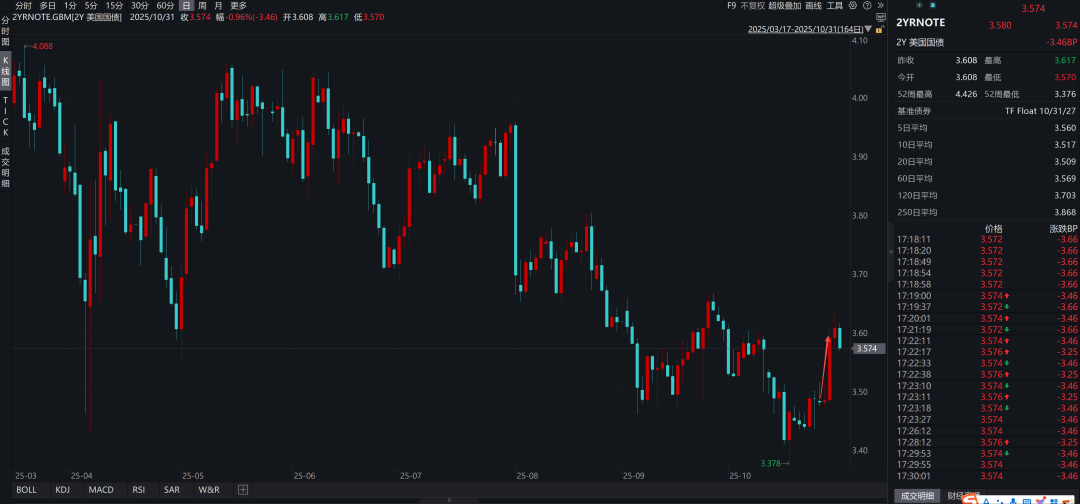Viewport: 1080px width, 504px height.
Task: Switch chart to 周 weekly period
Action: pyautogui.click(x=203, y=5)
